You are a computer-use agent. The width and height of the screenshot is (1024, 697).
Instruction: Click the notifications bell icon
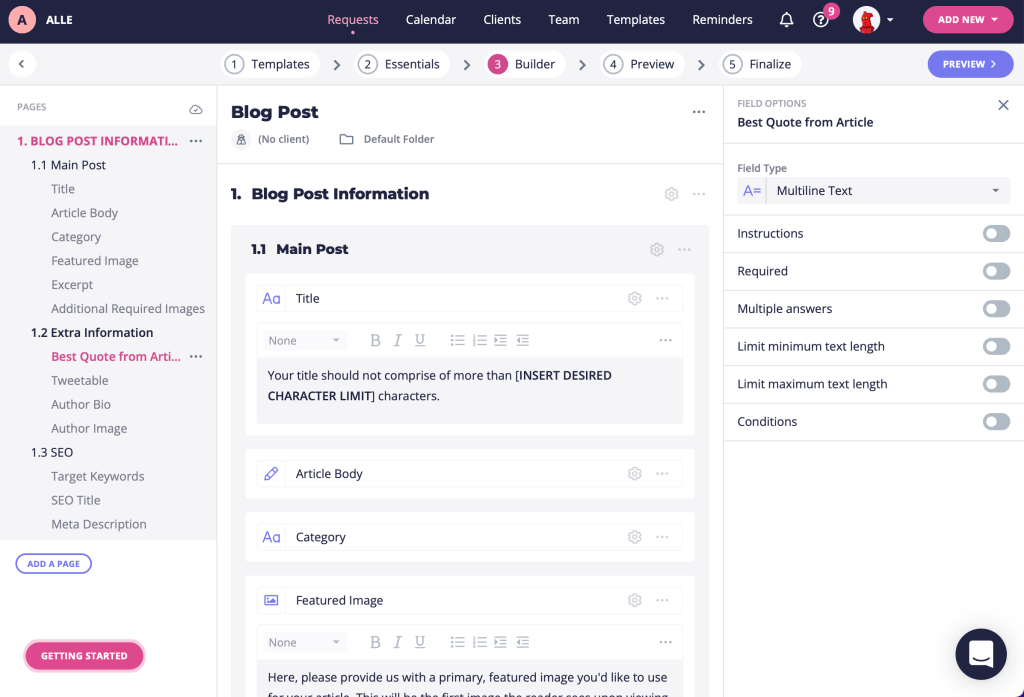tap(787, 20)
